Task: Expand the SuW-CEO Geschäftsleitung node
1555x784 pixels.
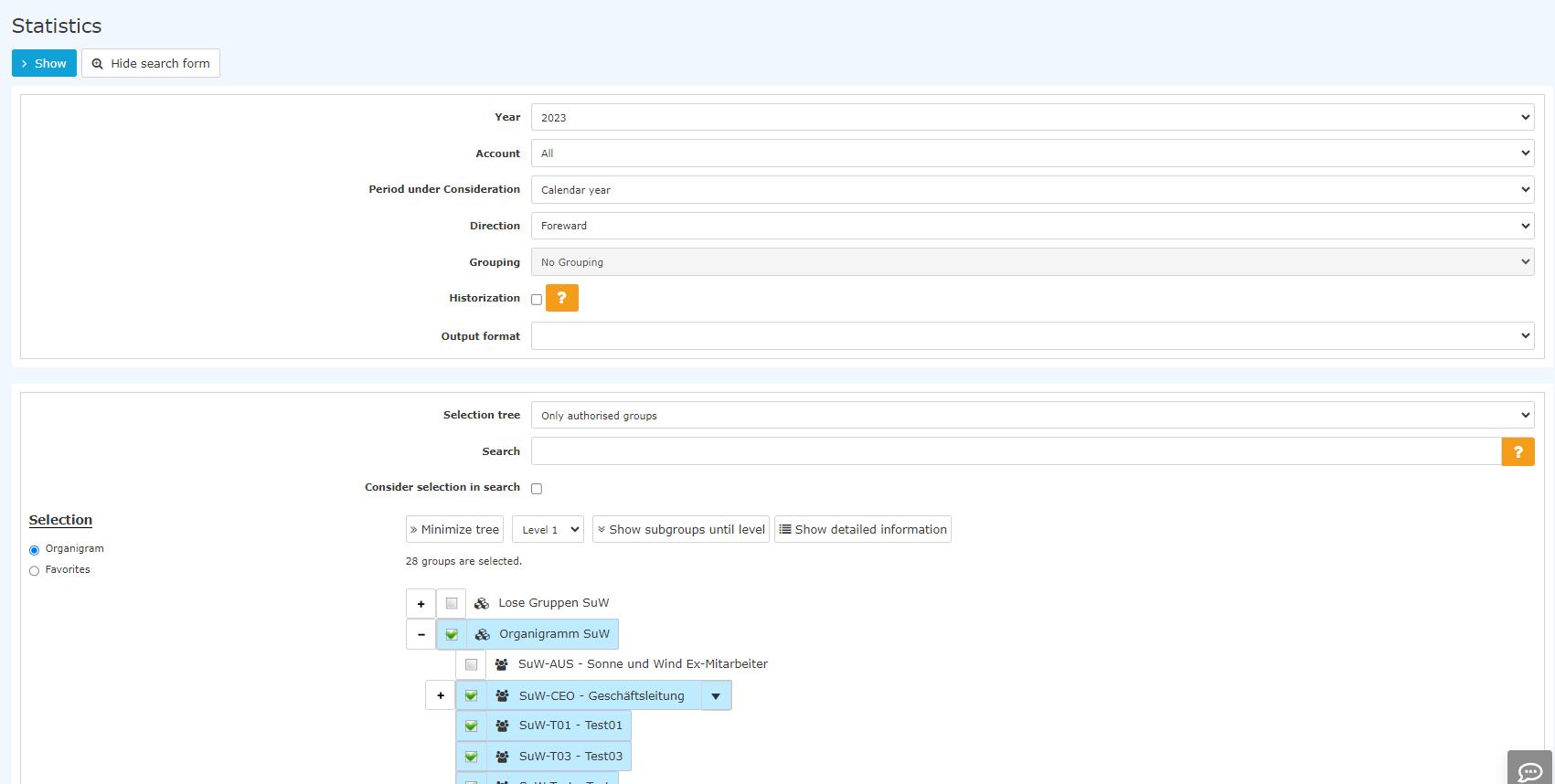Action: coord(440,695)
